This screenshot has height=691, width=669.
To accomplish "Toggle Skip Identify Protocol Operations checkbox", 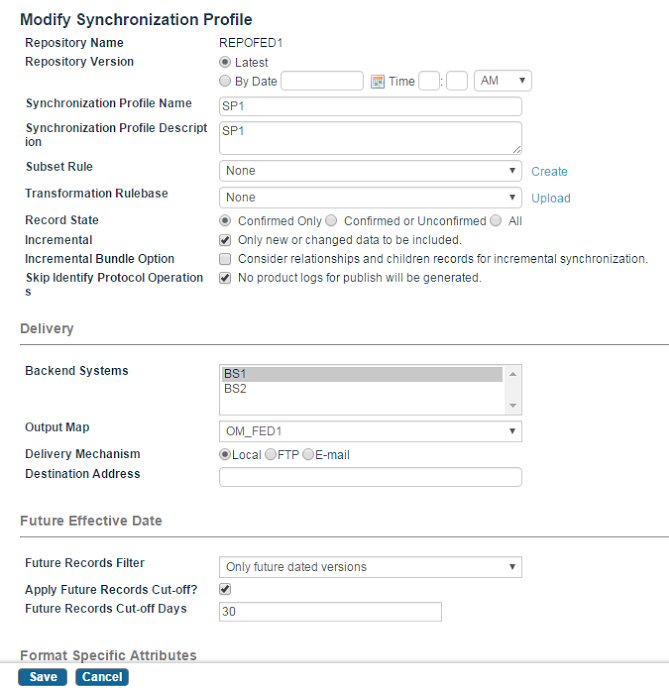I will click(x=225, y=278).
